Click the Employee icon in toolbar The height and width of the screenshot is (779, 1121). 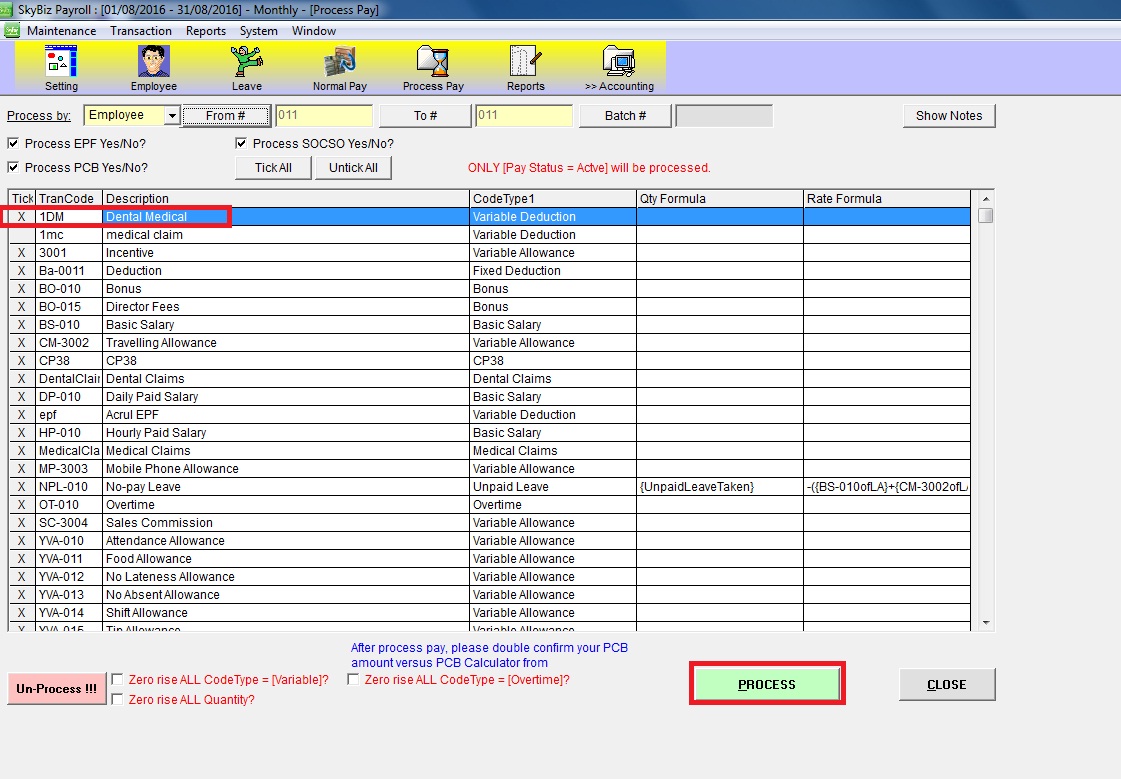coord(153,62)
